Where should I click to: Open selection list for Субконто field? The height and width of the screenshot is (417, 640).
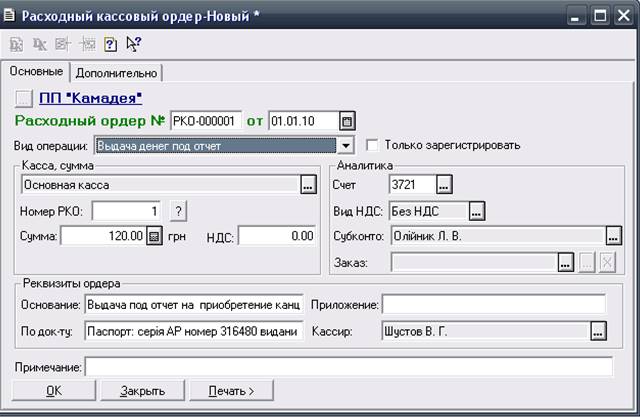pyautogui.click(x=613, y=236)
